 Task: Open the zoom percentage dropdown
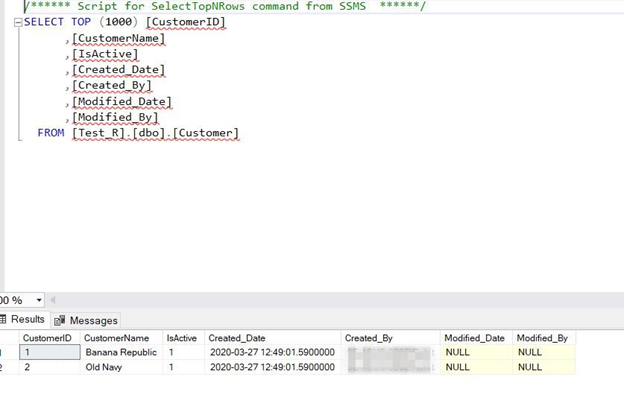tap(39, 300)
